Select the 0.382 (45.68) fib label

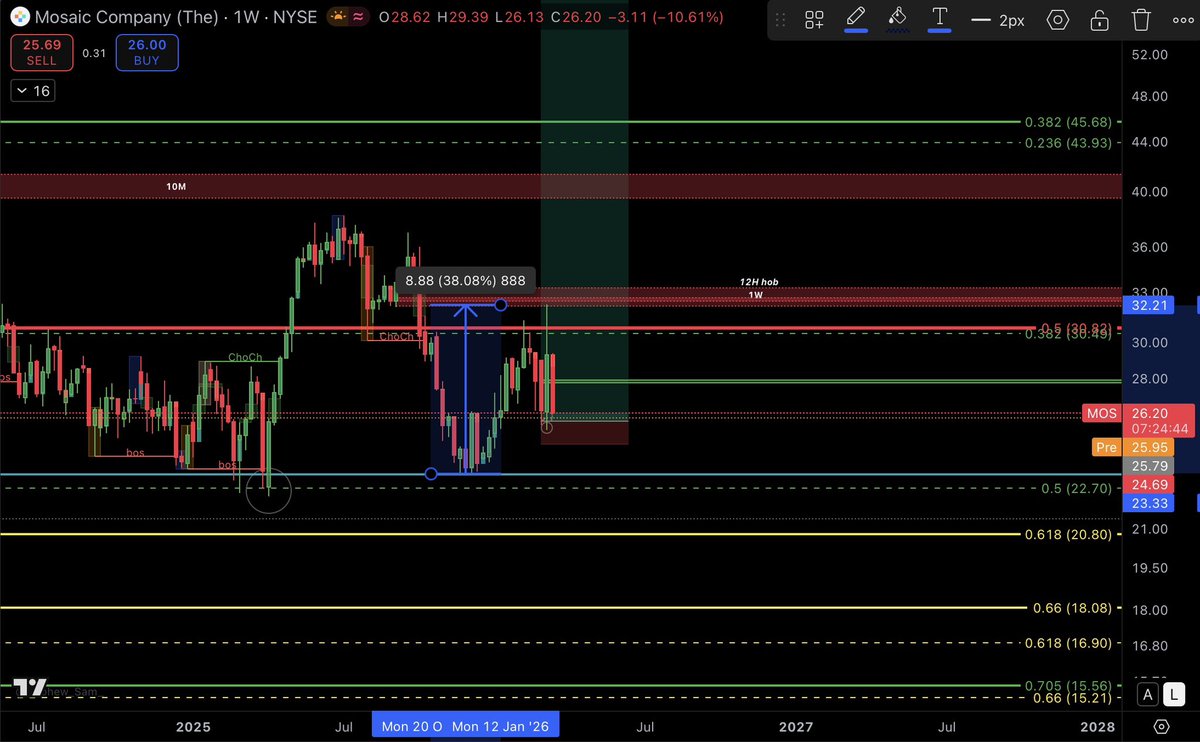[x=1069, y=122]
